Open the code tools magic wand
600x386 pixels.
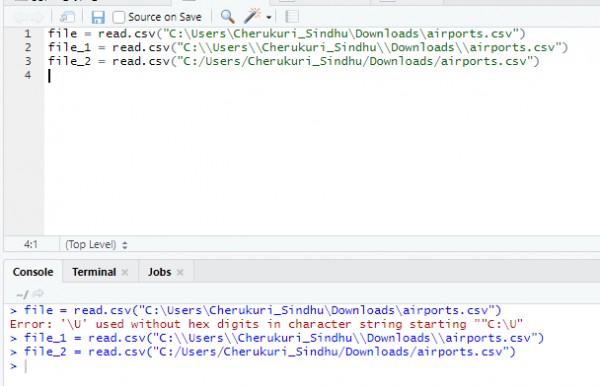[253, 16]
